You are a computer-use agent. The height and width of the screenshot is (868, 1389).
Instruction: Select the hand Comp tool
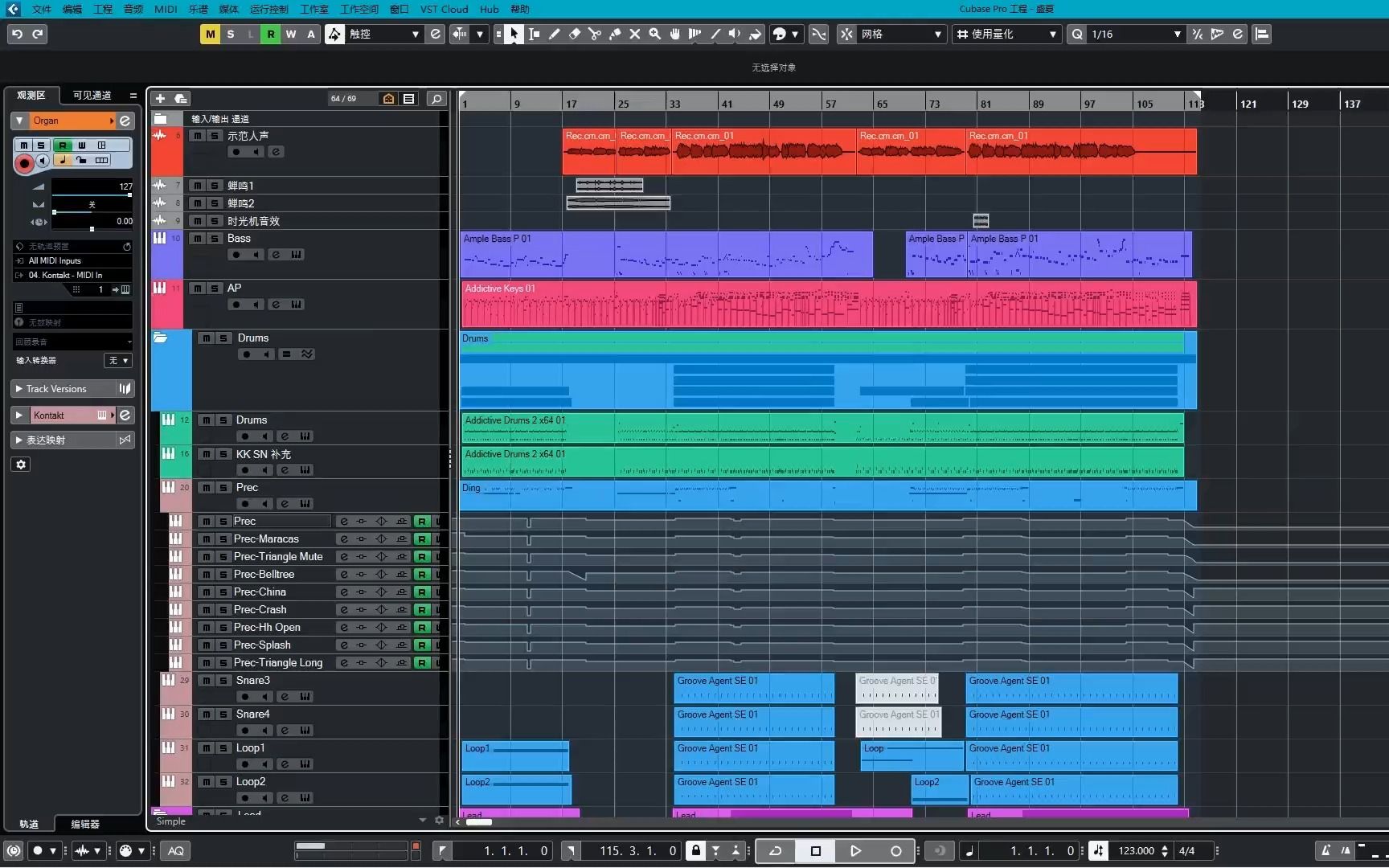[674, 34]
